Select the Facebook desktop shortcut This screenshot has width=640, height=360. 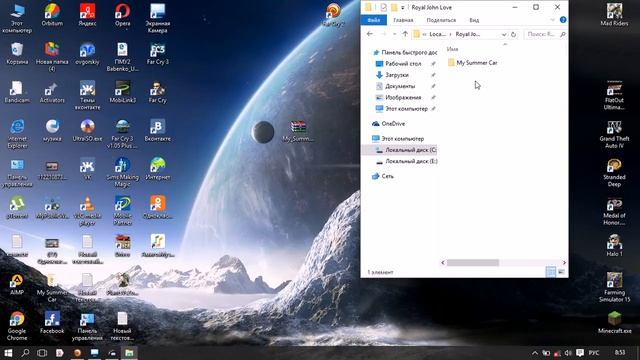pyautogui.click(x=52, y=322)
